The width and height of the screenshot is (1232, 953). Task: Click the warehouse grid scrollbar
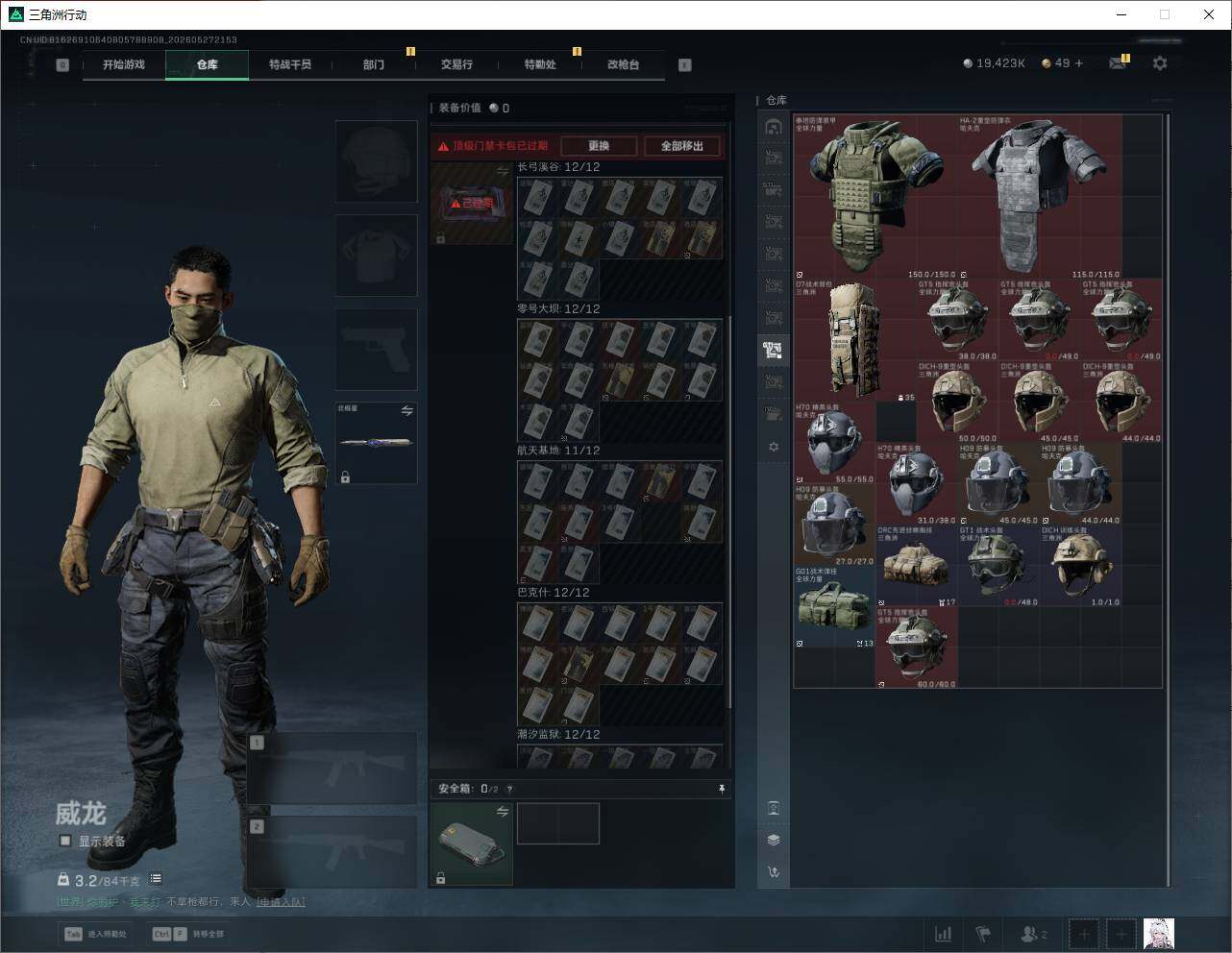click(1168, 500)
